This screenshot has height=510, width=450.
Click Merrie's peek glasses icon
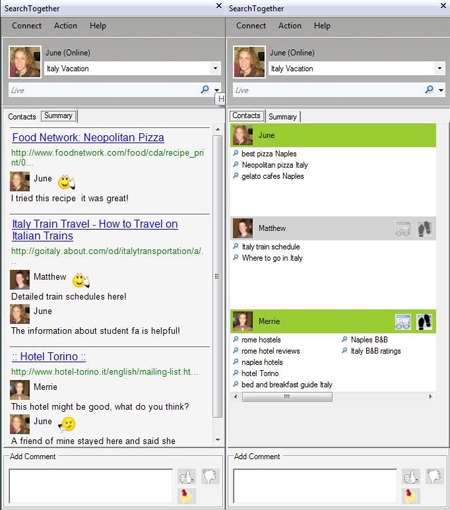(403, 322)
